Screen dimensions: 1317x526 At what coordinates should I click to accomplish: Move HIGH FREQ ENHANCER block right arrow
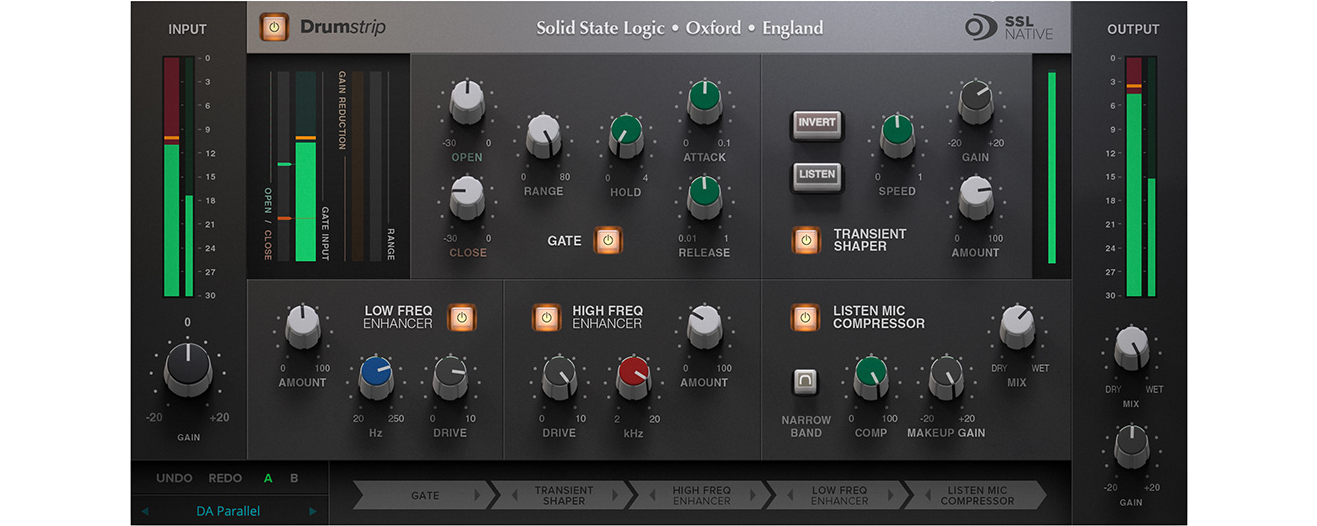click(753, 495)
